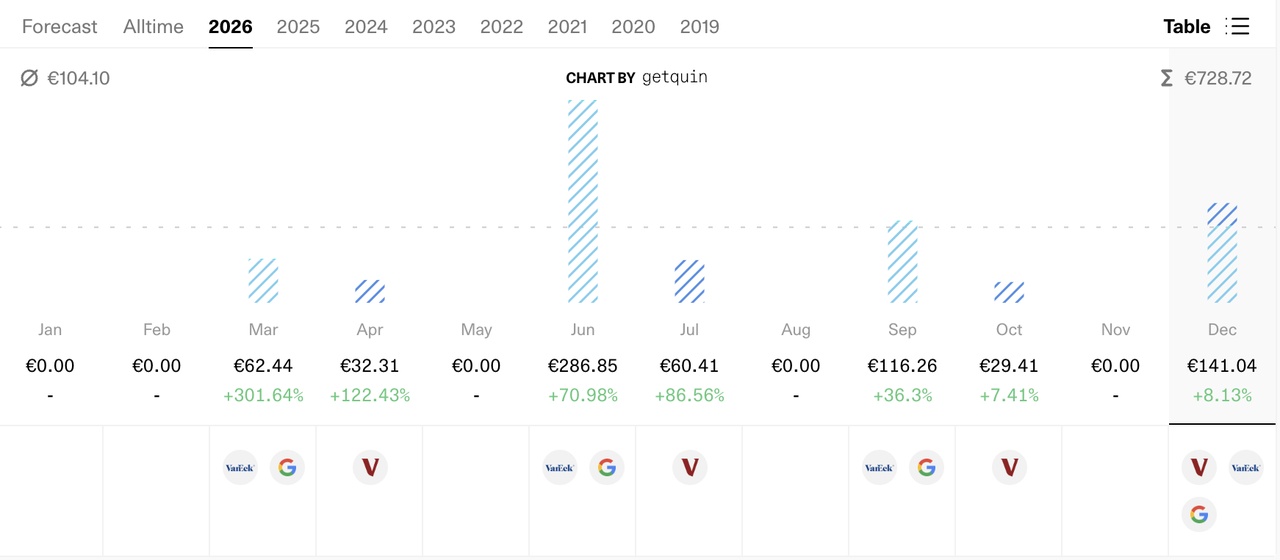Screen dimensions: 1280x560
Task: Click the VanEck logo under March
Action: tap(240, 467)
